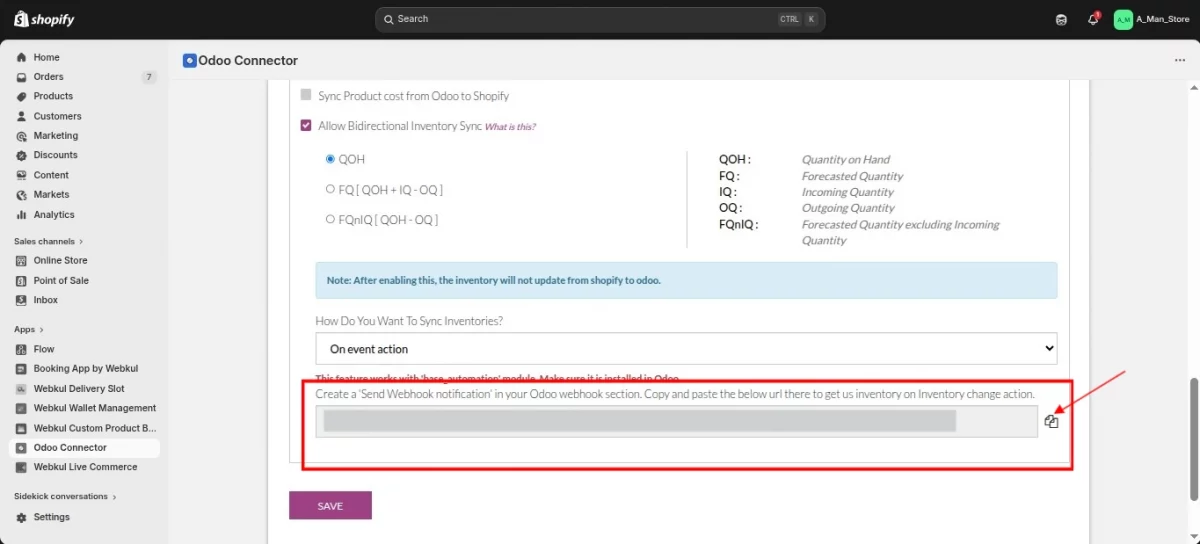Viewport: 1200px width, 544px height.
Task: Click the 'Quantity on Hand' legend text
Action: pos(846,160)
